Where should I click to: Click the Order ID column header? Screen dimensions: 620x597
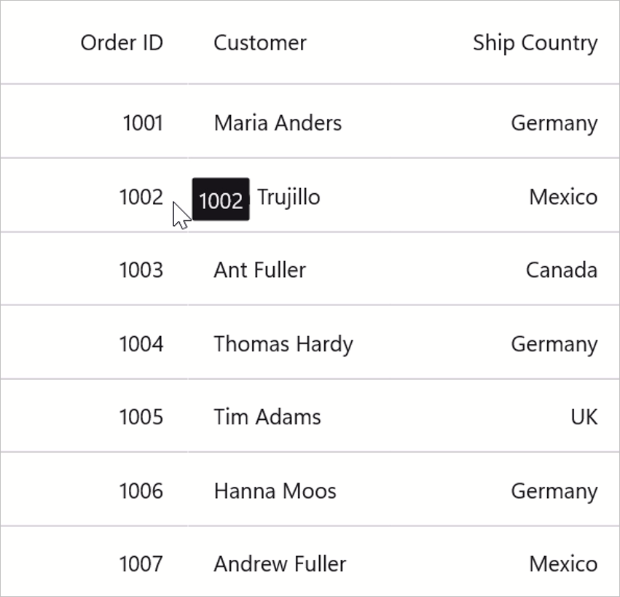pos(121,43)
